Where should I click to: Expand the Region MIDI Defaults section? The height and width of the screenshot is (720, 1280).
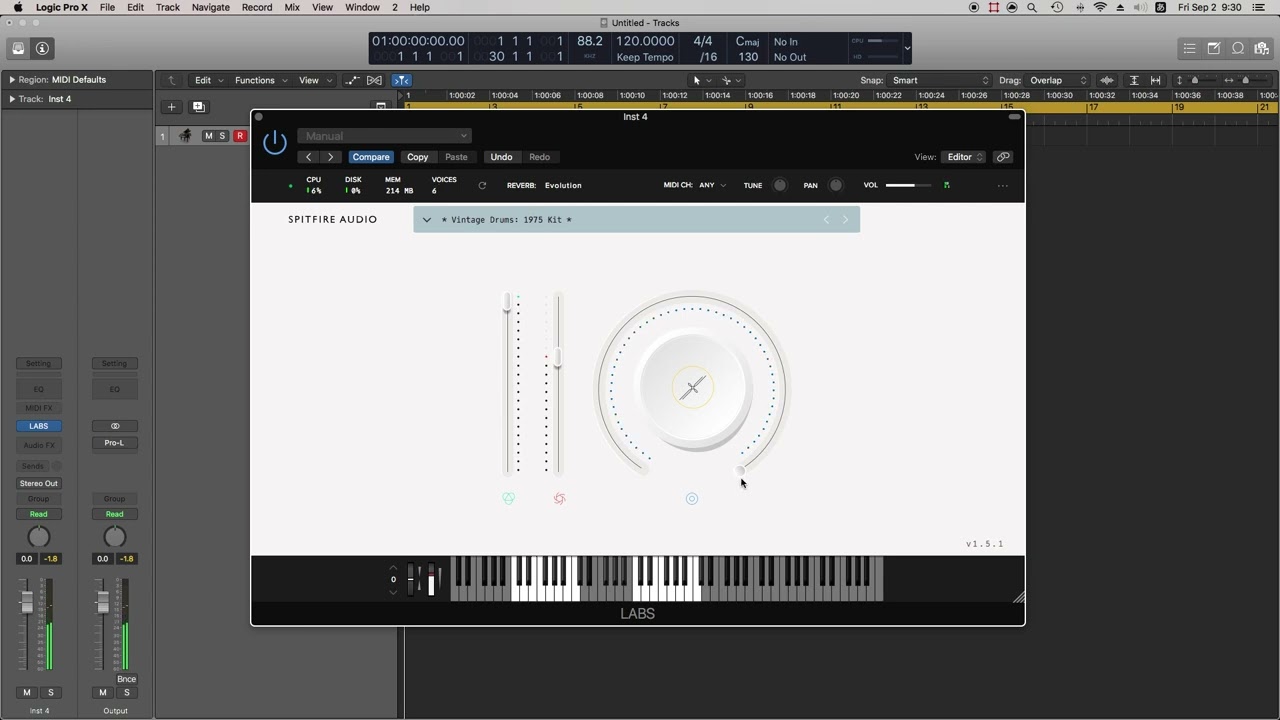coord(12,80)
